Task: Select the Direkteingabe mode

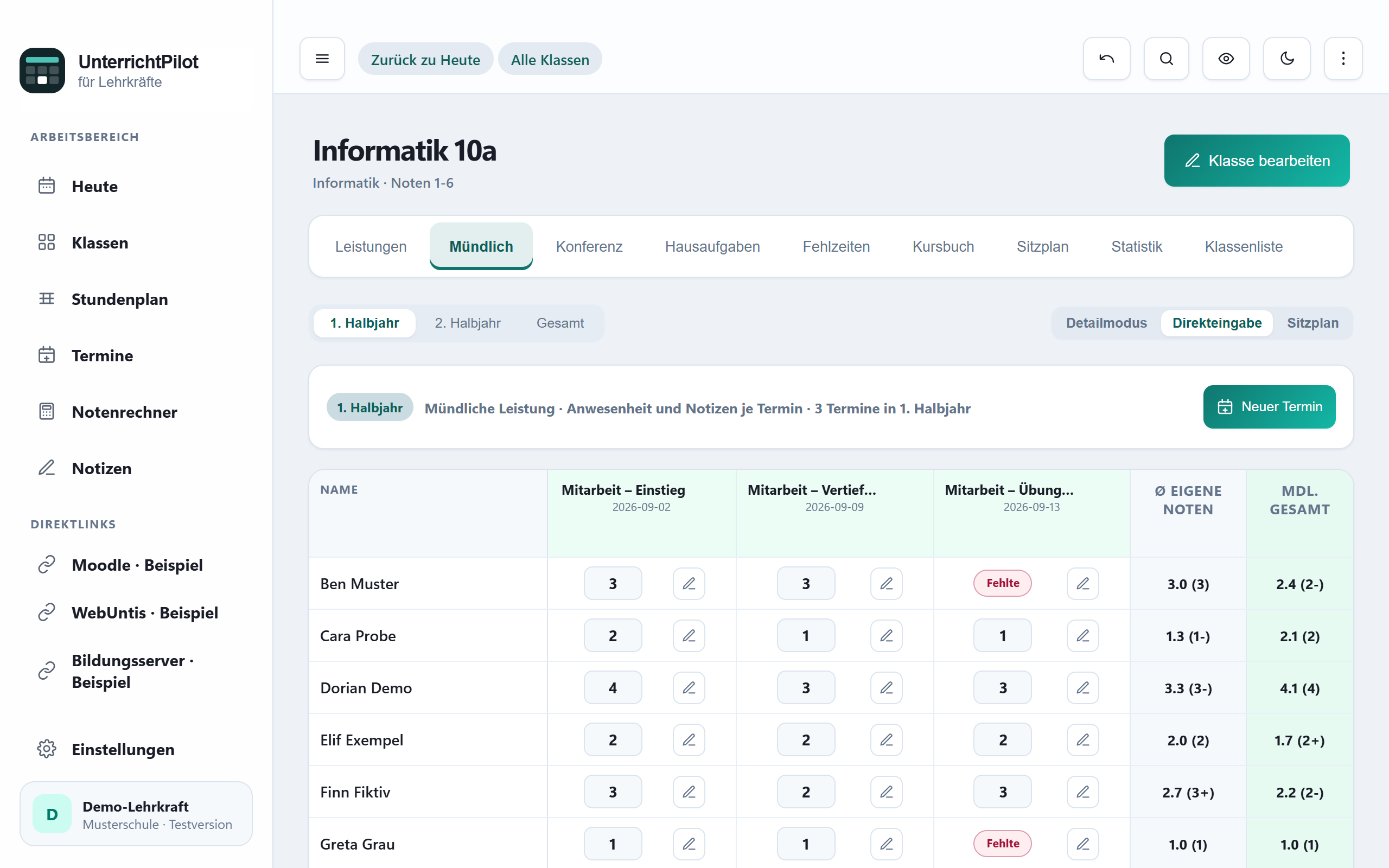Action: [x=1217, y=323]
